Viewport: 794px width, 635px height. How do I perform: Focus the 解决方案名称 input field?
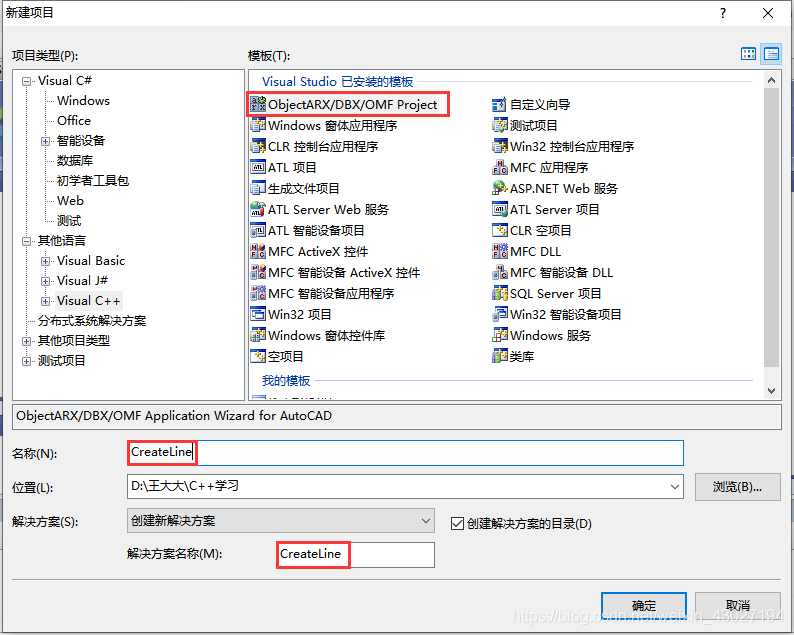(x=355, y=554)
